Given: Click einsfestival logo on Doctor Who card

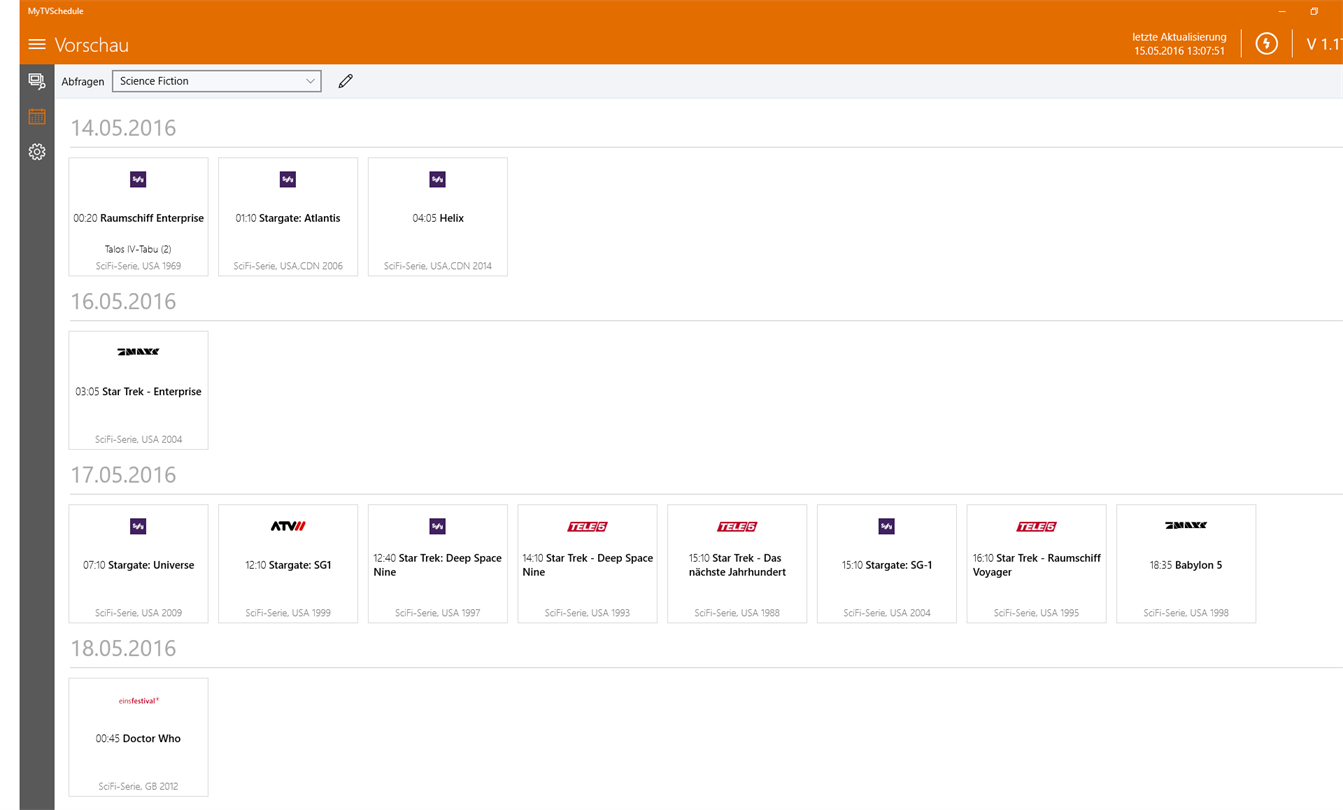Looking at the screenshot, I should (x=138, y=701).
